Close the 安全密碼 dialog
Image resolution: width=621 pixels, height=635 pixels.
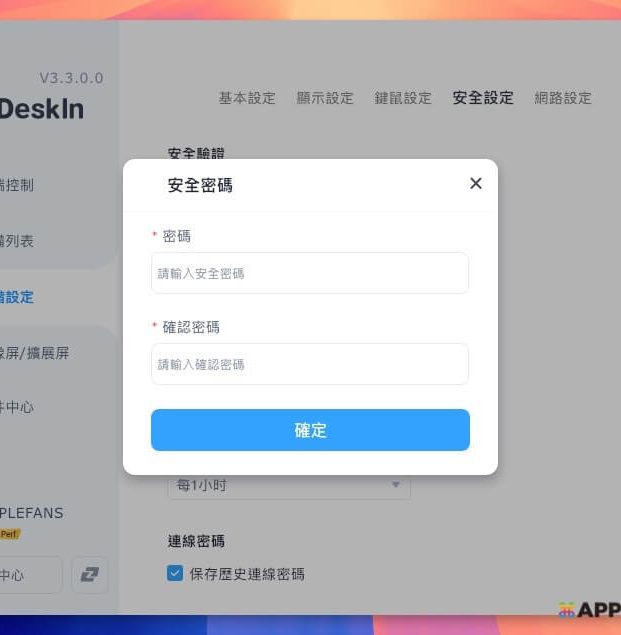(x=476, y=183)
